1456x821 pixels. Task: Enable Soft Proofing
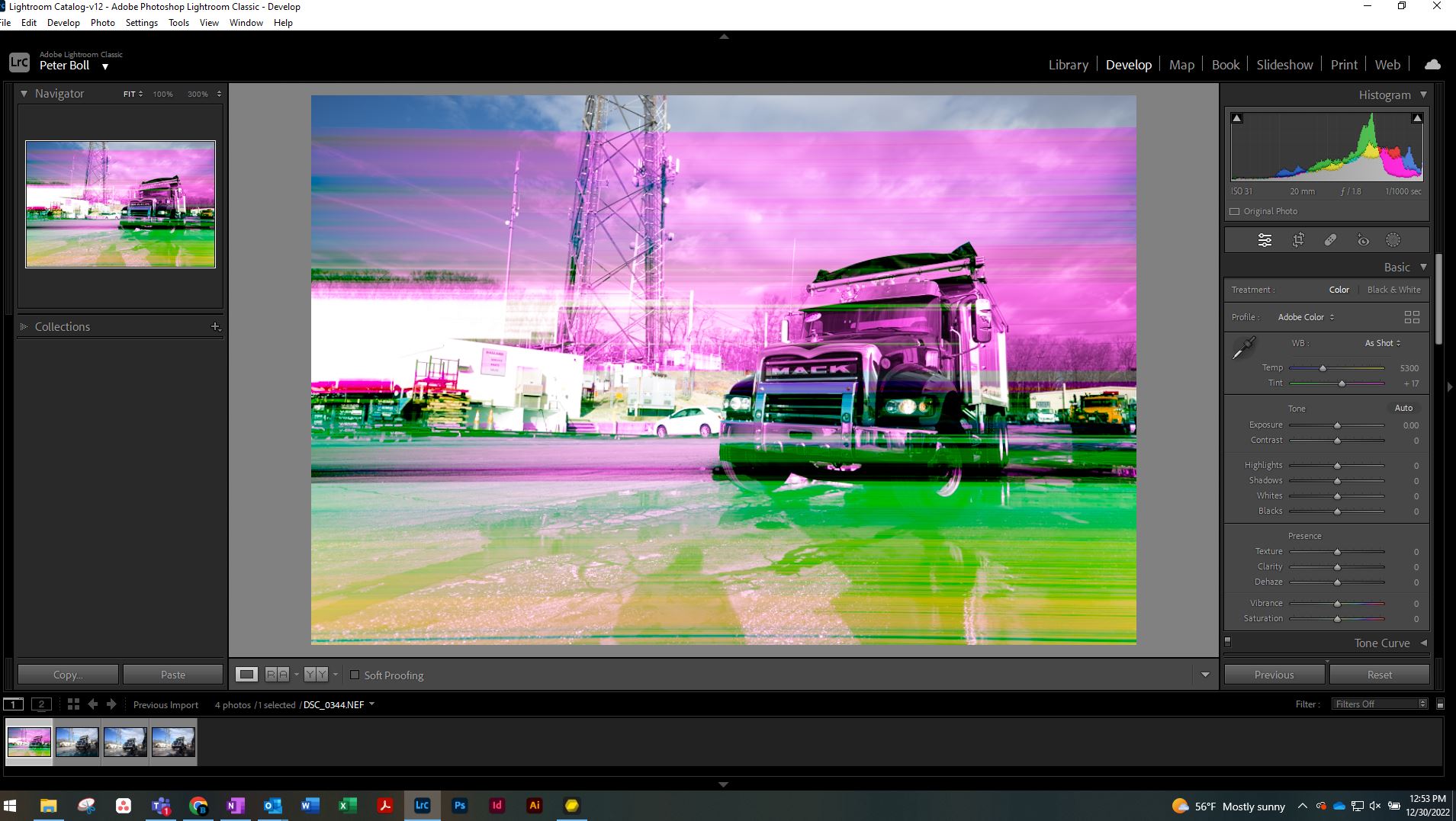(355, 675)
